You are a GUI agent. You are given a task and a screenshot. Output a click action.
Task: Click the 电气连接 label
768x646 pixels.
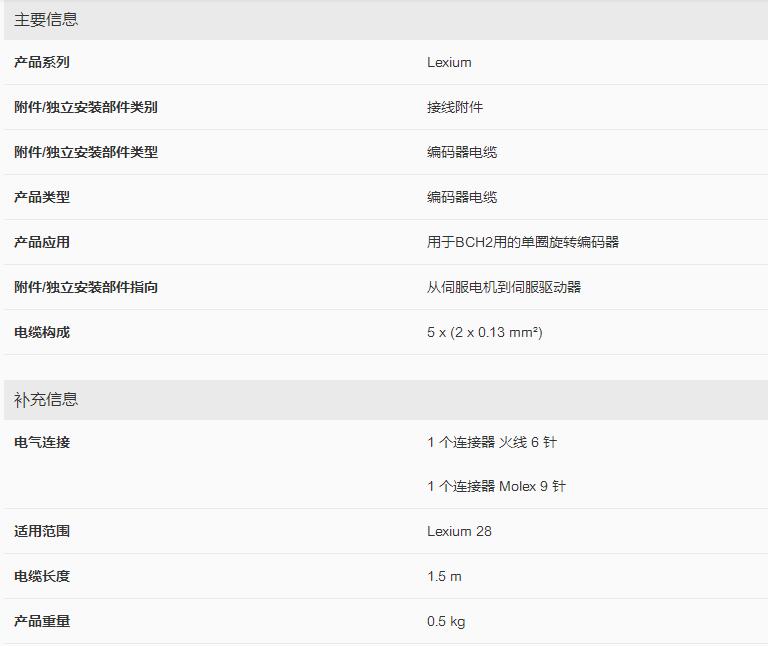click(42, 443)
